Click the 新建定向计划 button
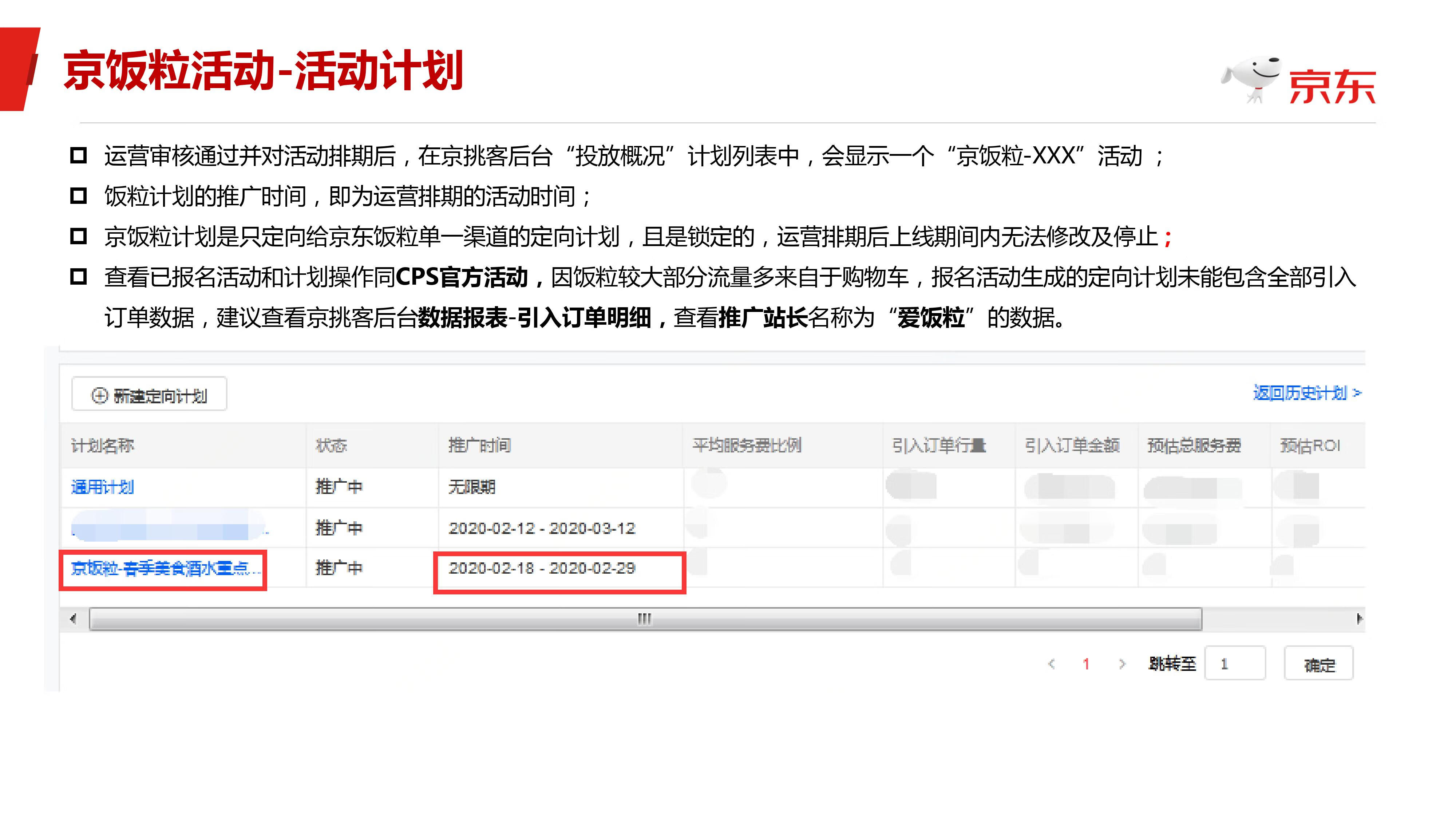Screen dimensions: 1456x819 (x=149, y=394)
